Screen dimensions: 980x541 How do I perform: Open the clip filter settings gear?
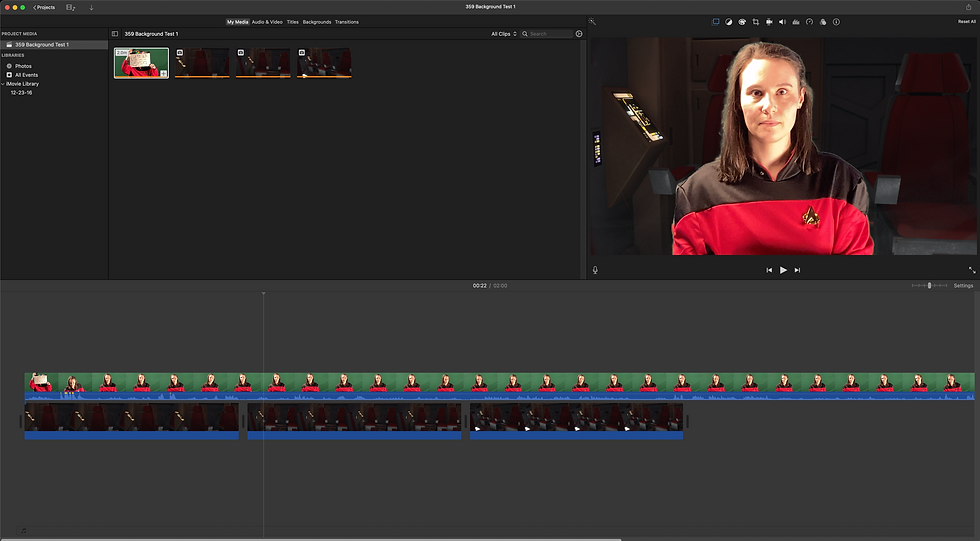click(x=579, y=34)
